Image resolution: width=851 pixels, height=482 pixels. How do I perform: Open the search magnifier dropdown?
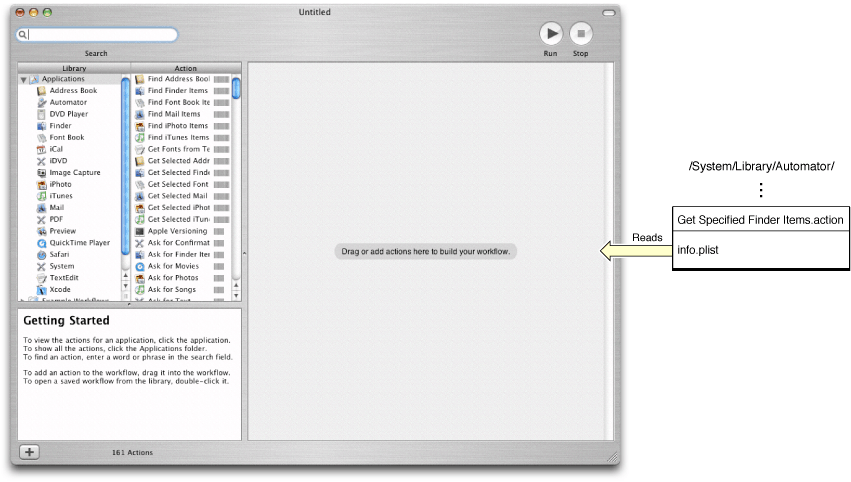coord(22,35)
